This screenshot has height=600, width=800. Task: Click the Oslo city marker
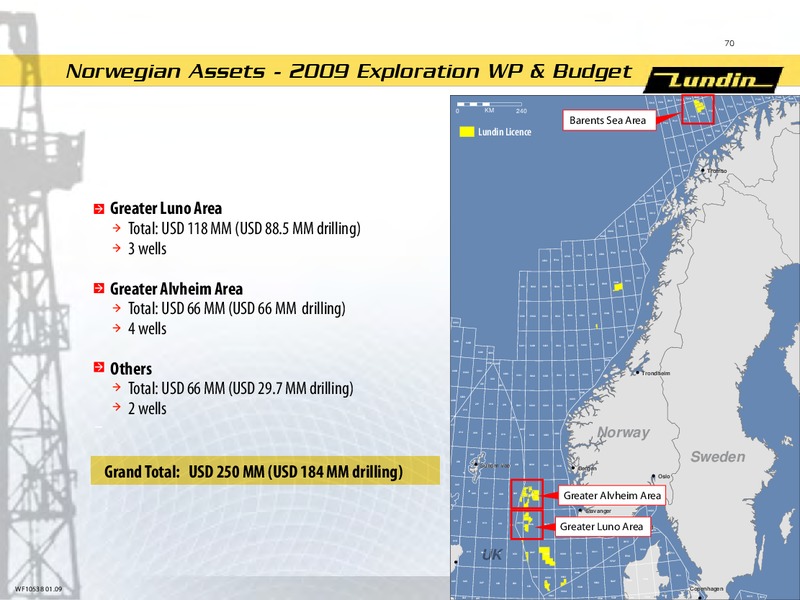coord(654,477)
